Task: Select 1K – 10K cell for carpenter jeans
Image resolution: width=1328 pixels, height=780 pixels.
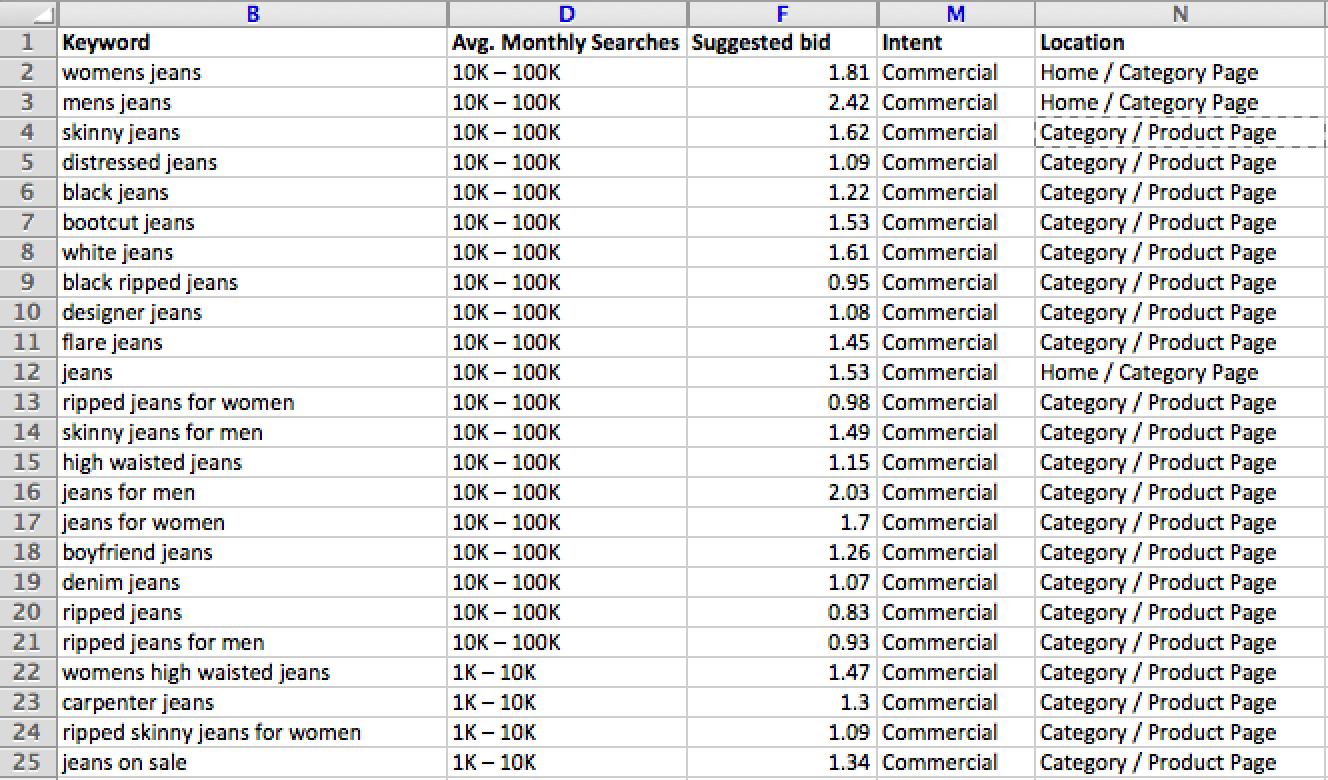Action: pyautogui.click(x=566, y=702)
